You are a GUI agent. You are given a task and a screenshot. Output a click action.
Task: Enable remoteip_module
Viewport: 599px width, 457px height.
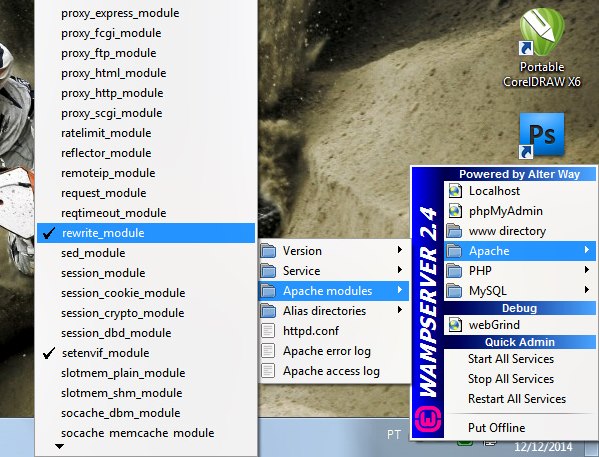[x=146, y=173]
